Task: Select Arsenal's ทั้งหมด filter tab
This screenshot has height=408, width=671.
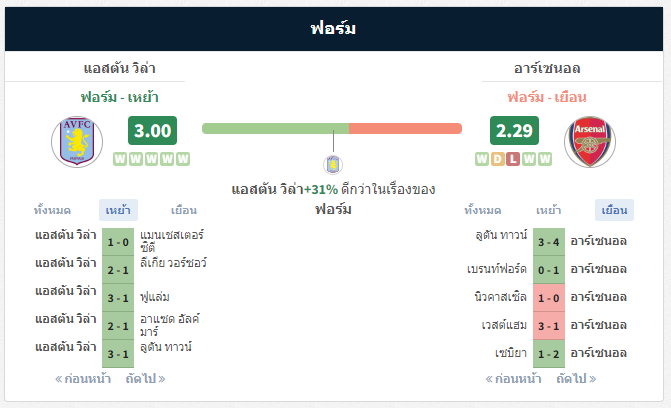Action: 483,210
